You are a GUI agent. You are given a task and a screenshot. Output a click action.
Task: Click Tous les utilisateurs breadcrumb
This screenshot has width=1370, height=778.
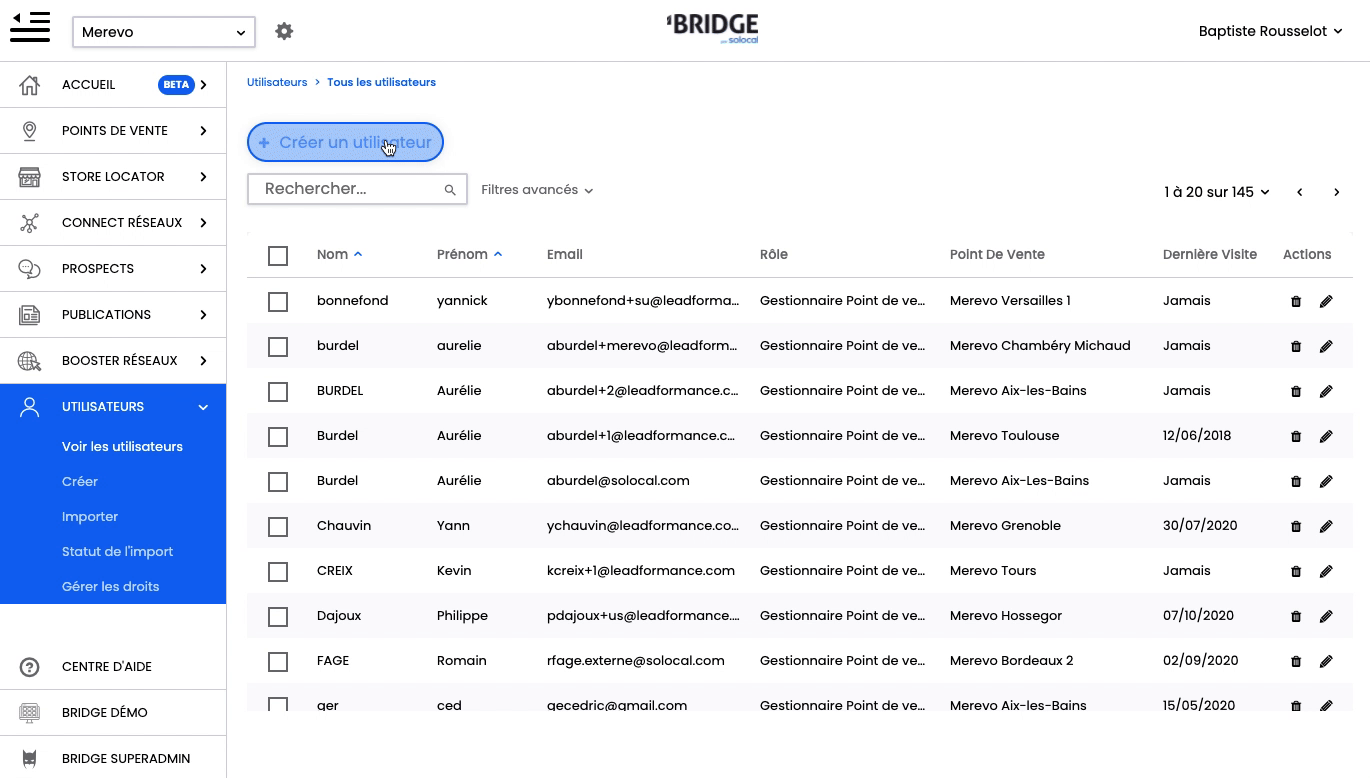pyautogui.click(x=381, y=82)
